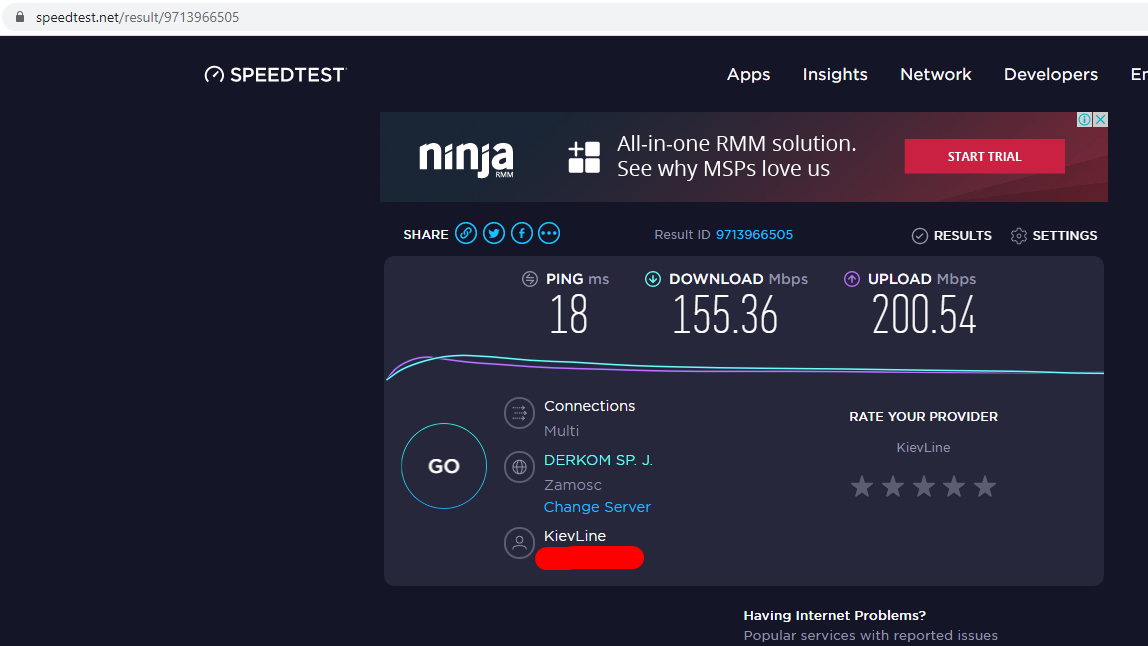
Task: Click the Ninja RMM ad banner logo
Action: coord(466,159)
